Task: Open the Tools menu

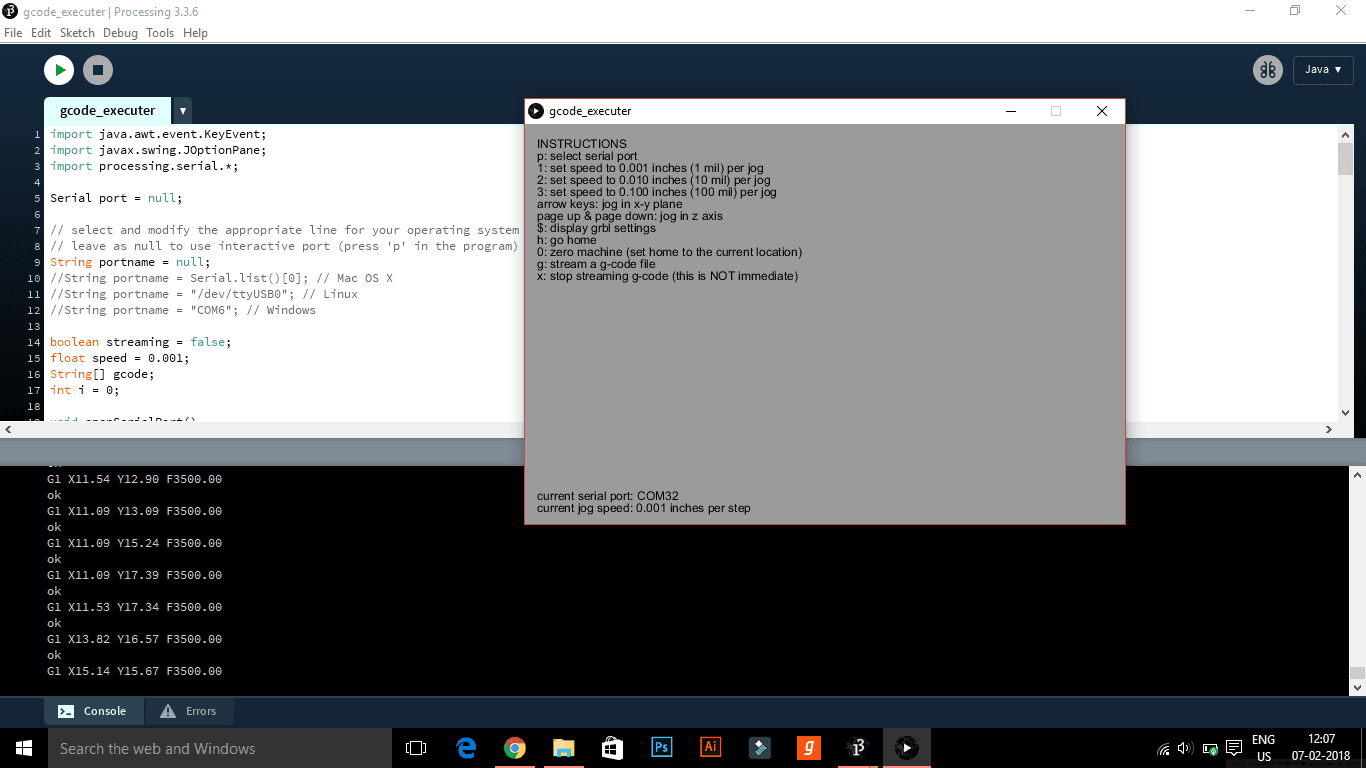Action: [160, 33]
